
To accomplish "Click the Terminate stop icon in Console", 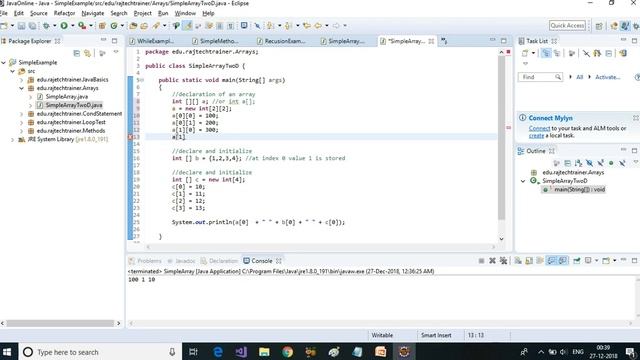I will [481, 260].
